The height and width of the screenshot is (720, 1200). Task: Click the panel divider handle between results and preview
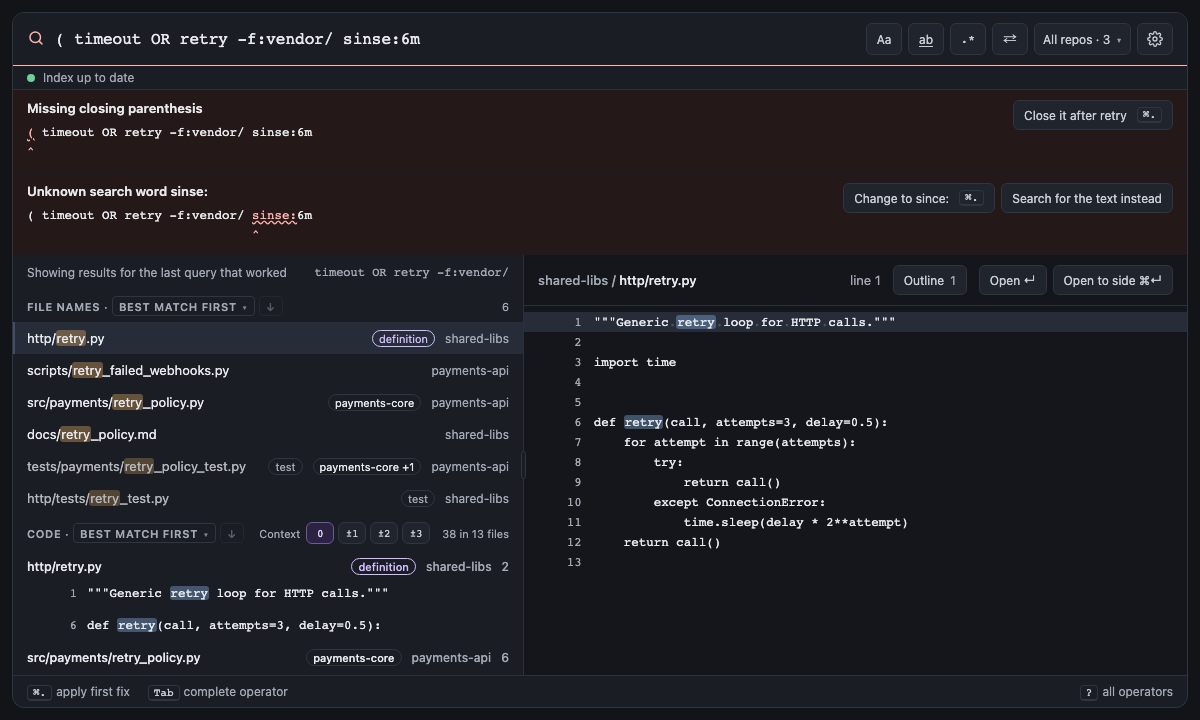click(x=524, y=465)
